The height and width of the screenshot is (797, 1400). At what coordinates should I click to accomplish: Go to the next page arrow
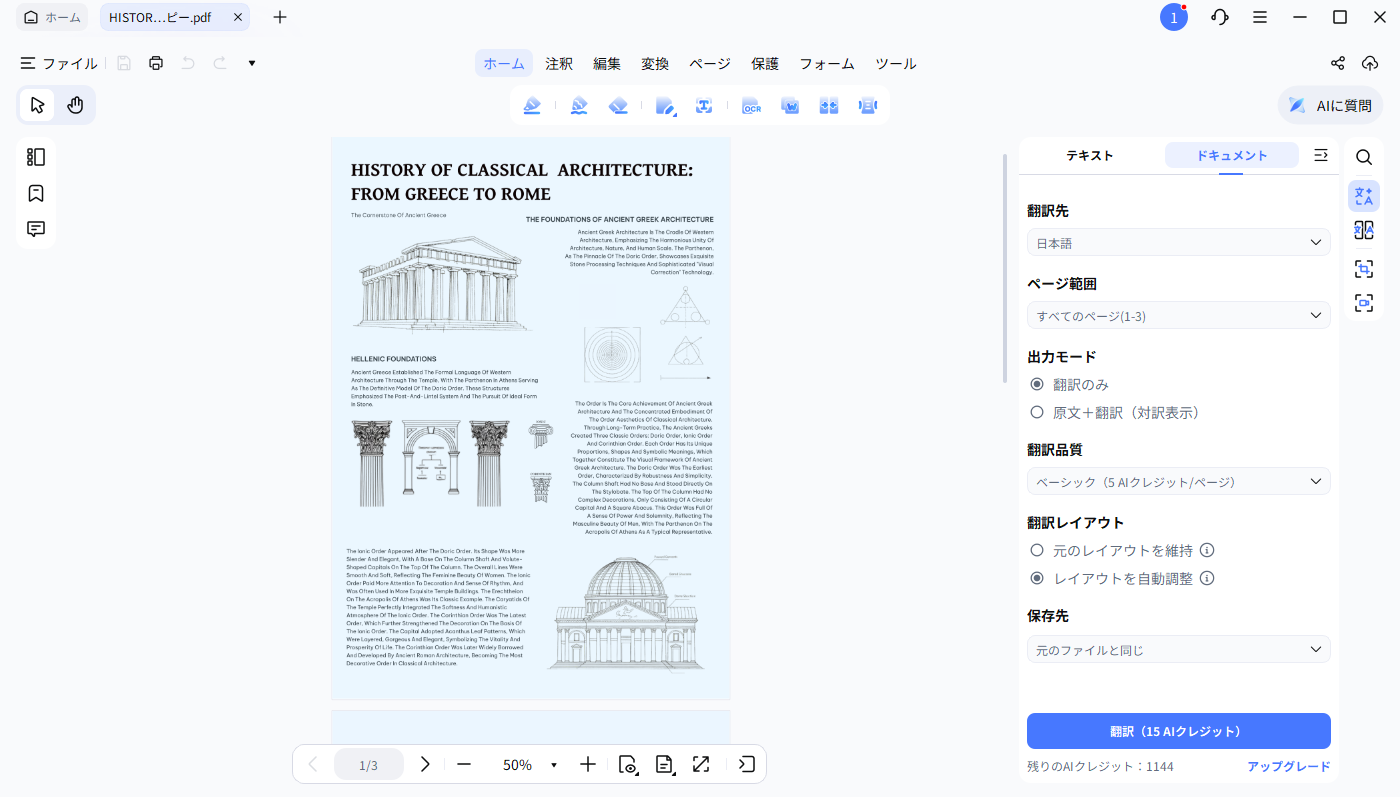[x=425, y=764]
